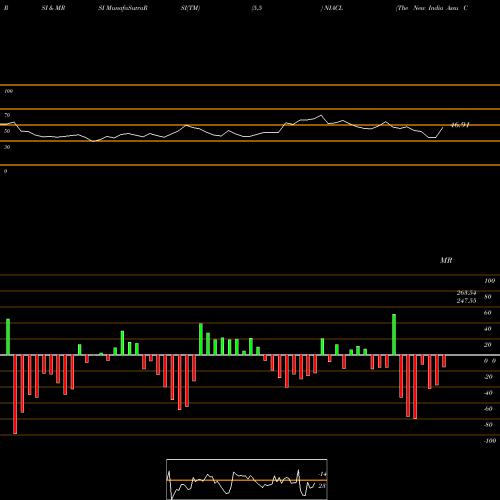Click the 268.54 value label
This screenshot has width=500, height=500.
click(466, 293)
